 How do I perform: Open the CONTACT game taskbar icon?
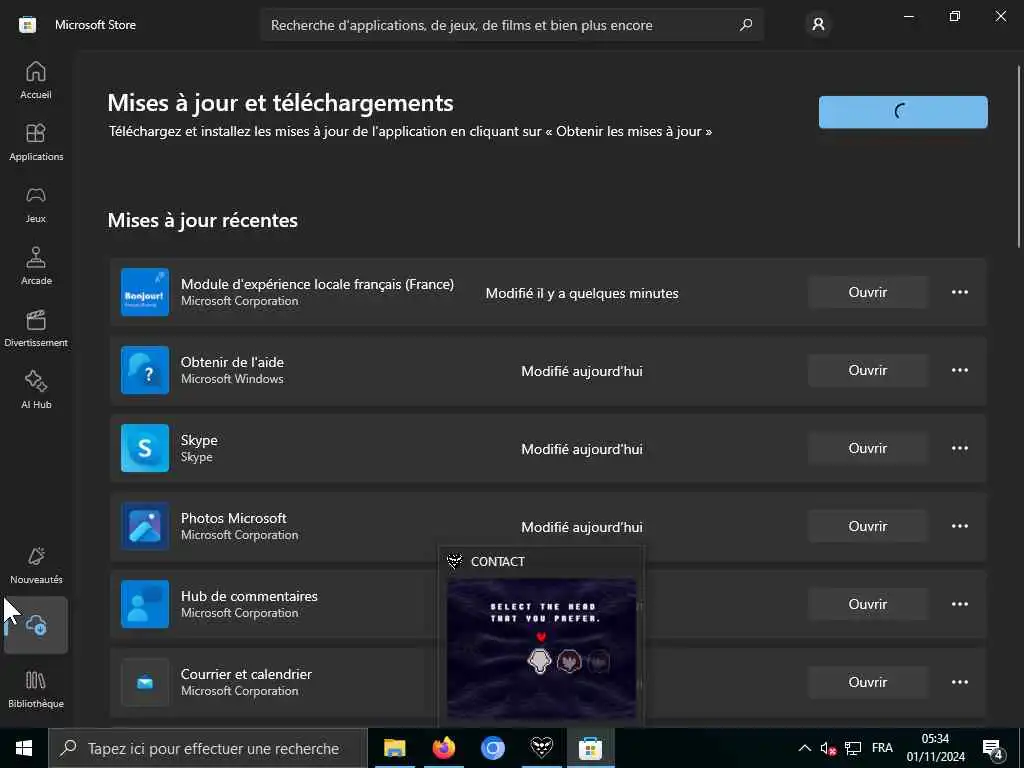click(541, 748)
